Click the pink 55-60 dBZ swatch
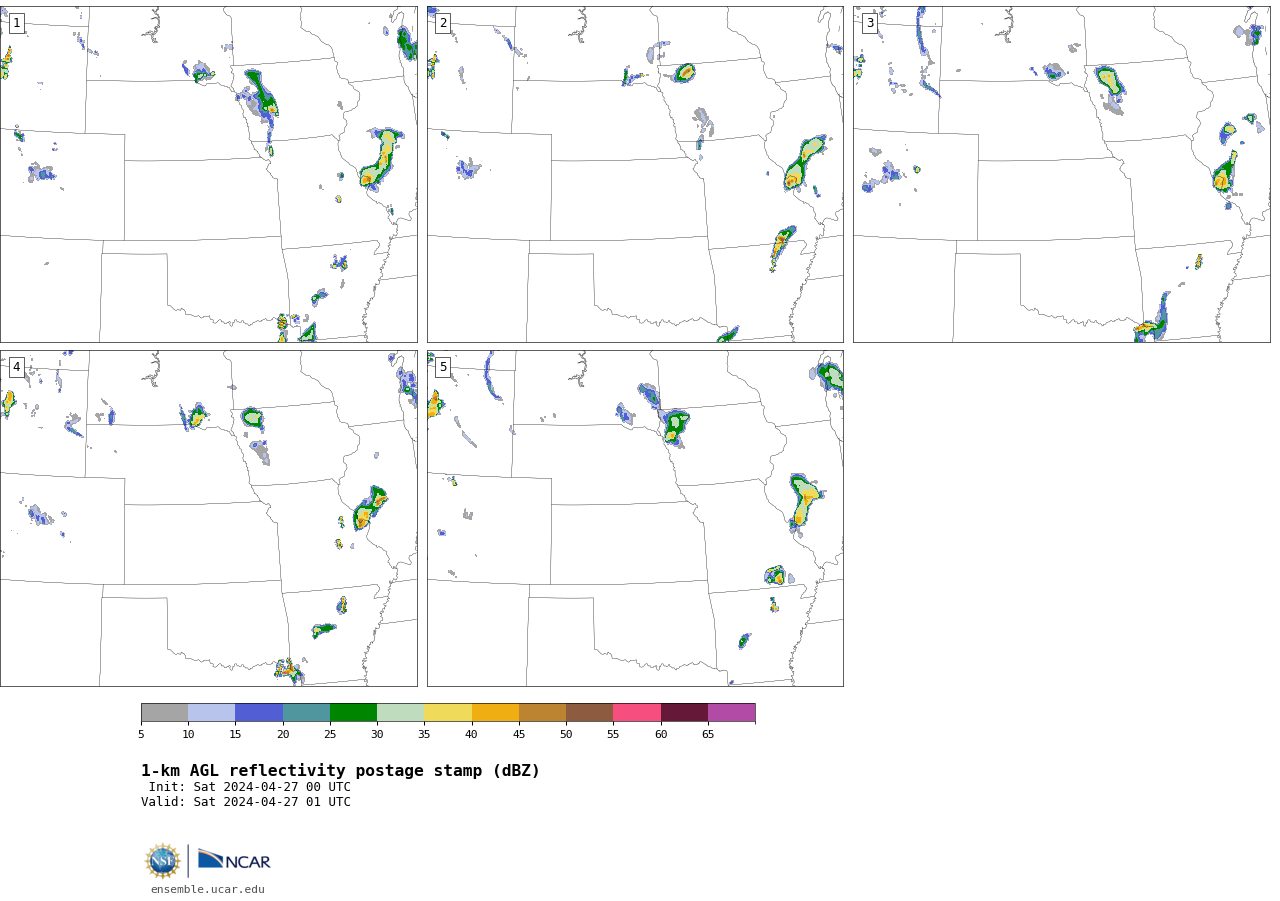The height and width of the screenshot is (901, 1280). [637, 712]
